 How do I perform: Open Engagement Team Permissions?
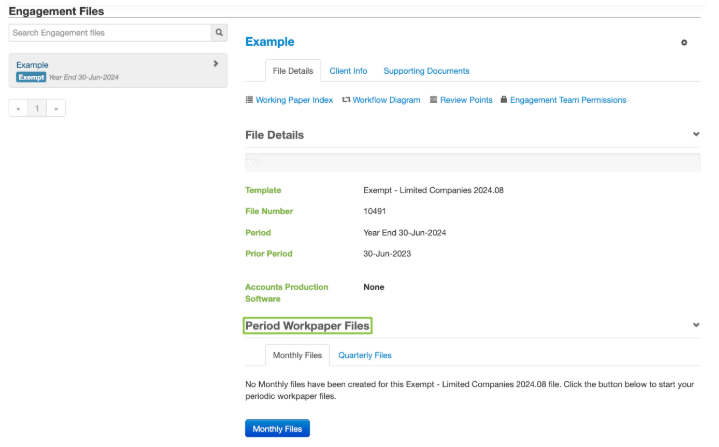point(562,100)
